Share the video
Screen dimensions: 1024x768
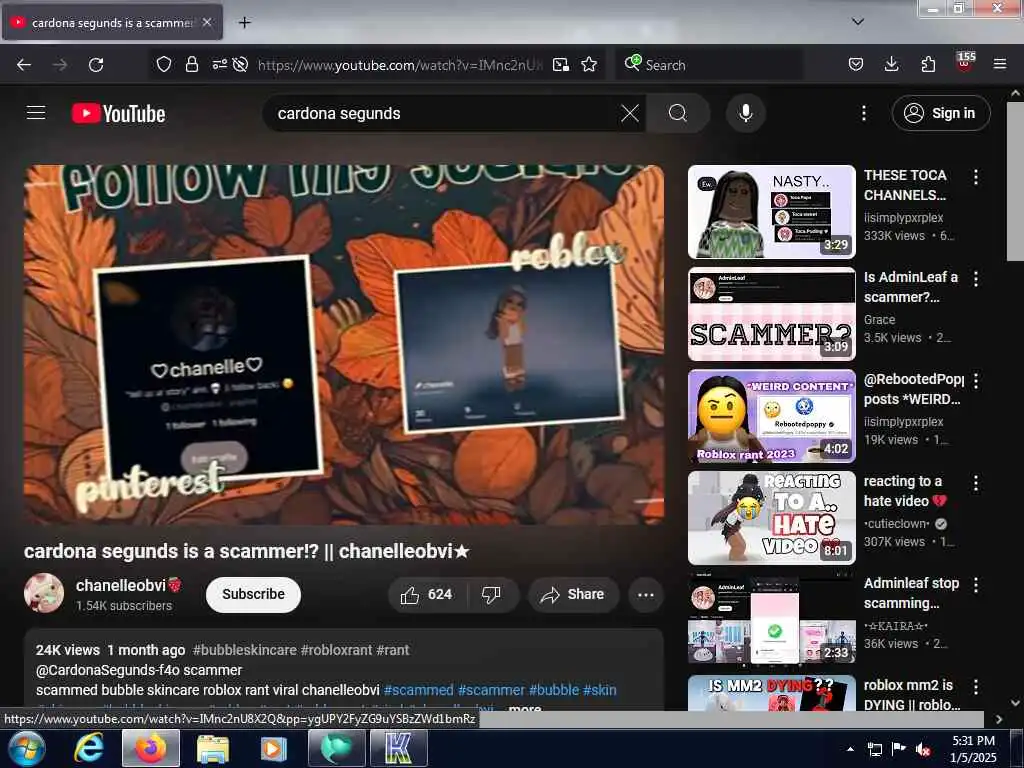(x=573, y=595)
